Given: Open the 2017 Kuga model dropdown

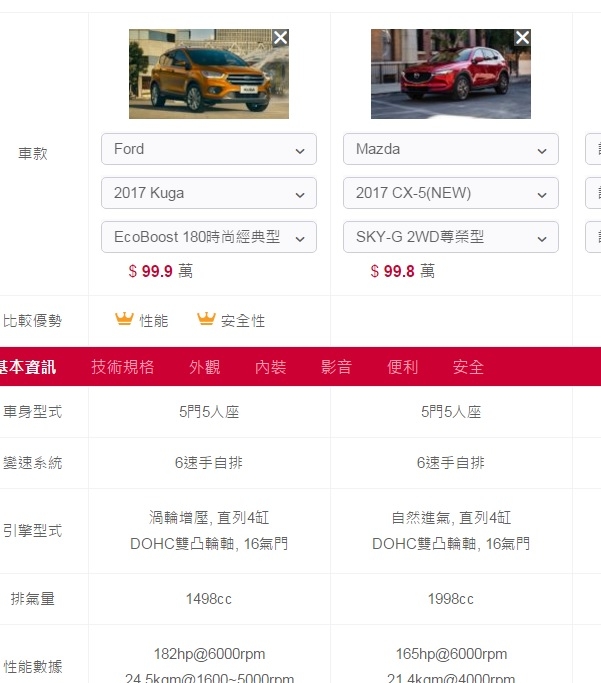Looking at the screenshot, I should click(x=209, y=193).
